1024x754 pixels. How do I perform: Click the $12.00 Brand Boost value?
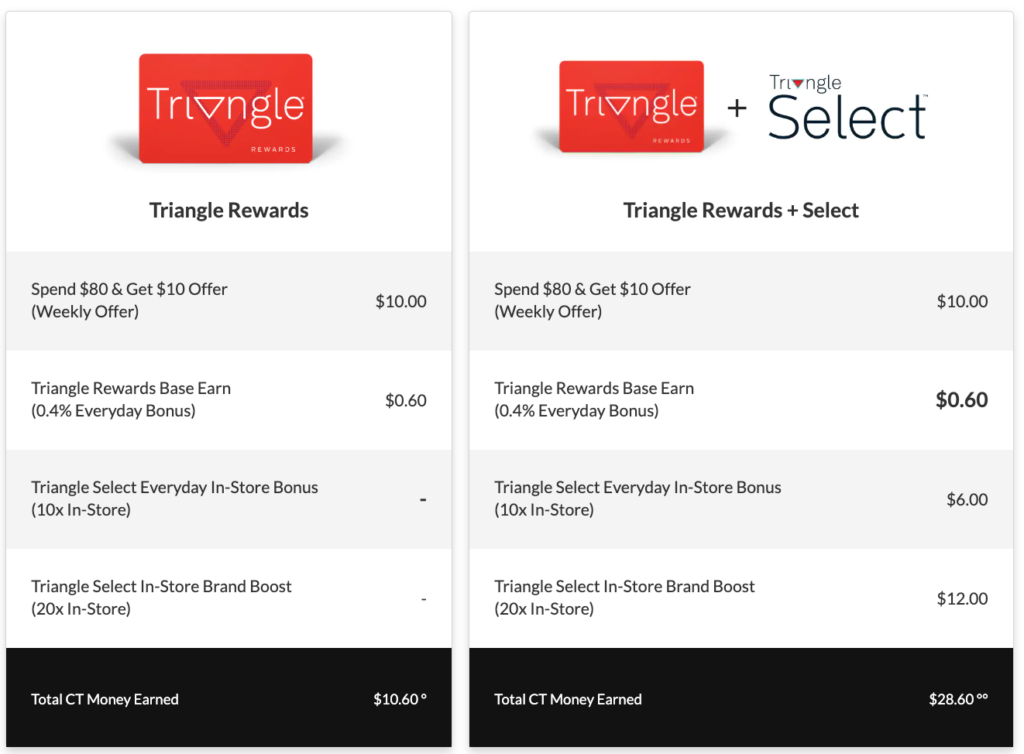tap(962, 598)
